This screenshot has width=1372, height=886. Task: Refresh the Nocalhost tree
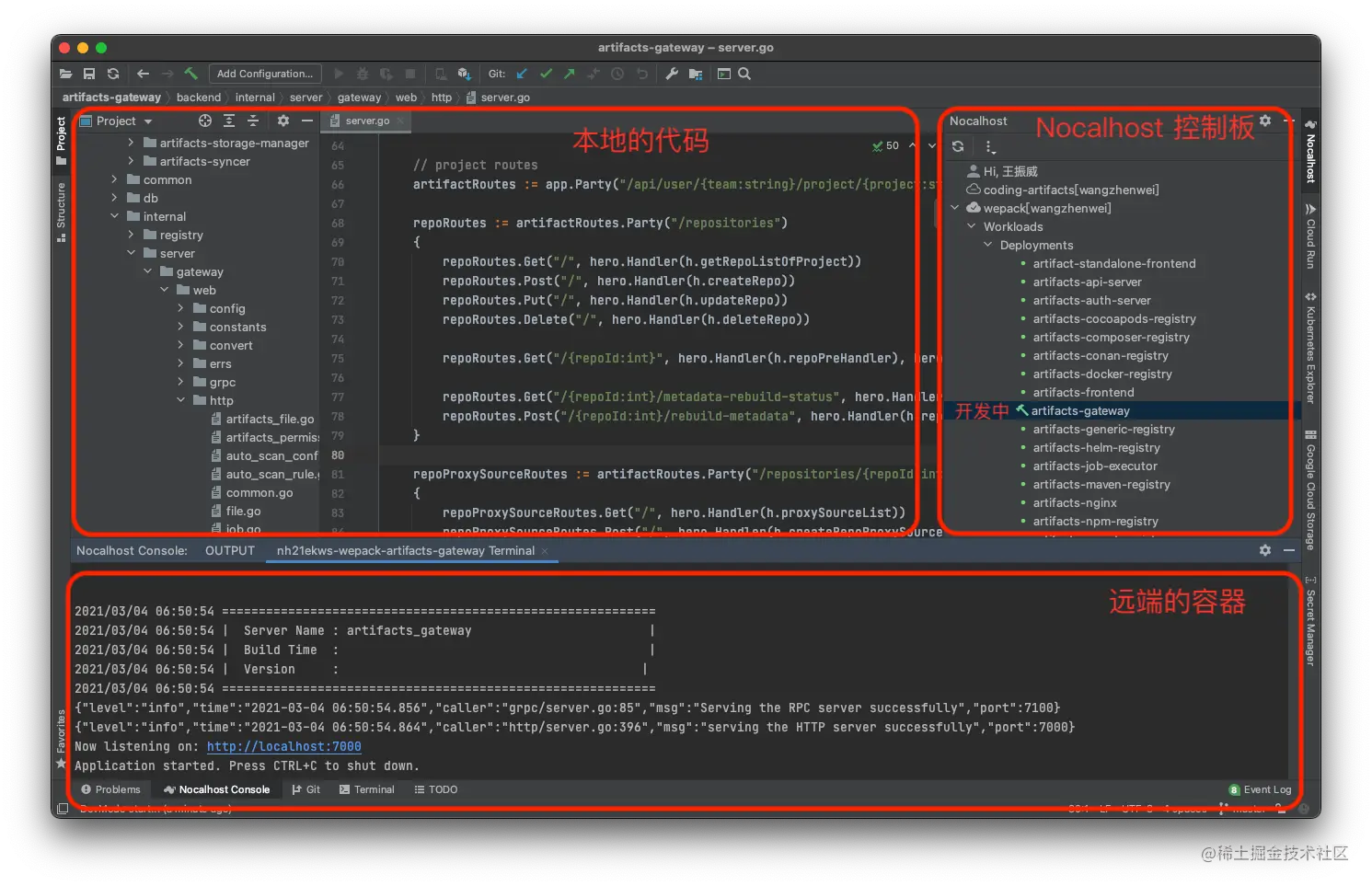pos(958,146)
